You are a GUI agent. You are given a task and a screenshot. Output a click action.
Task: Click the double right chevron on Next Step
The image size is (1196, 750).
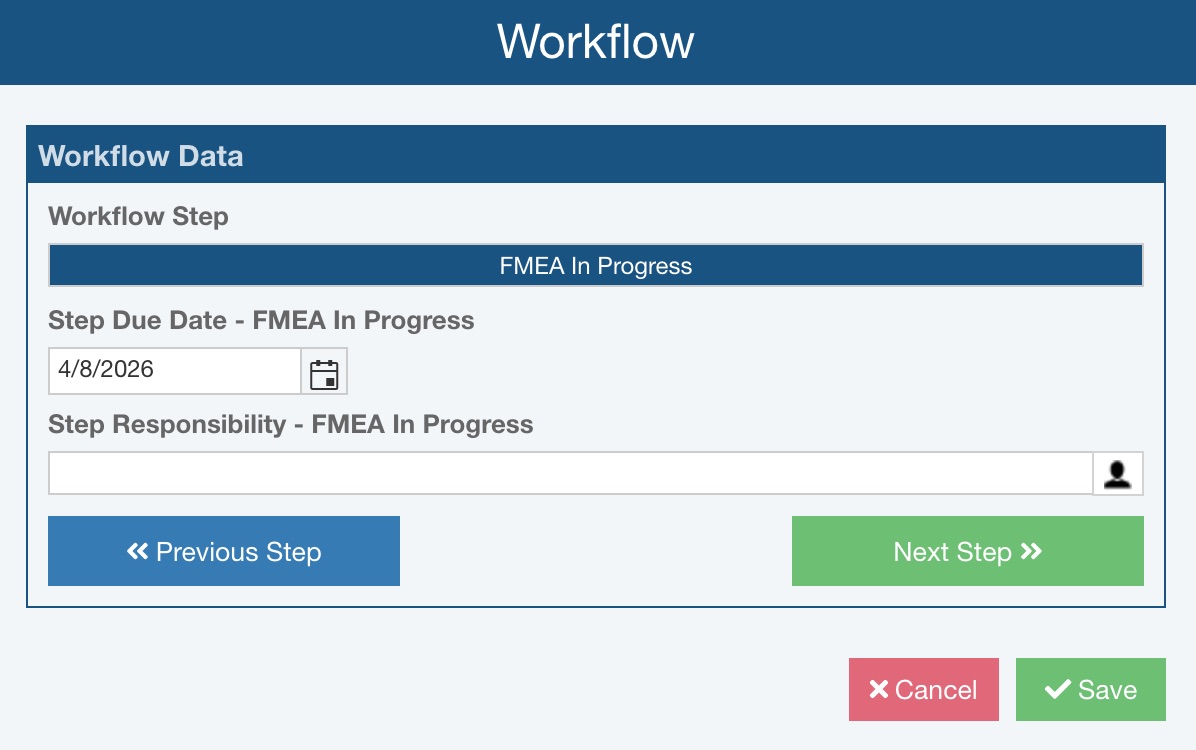[1031, 551]
